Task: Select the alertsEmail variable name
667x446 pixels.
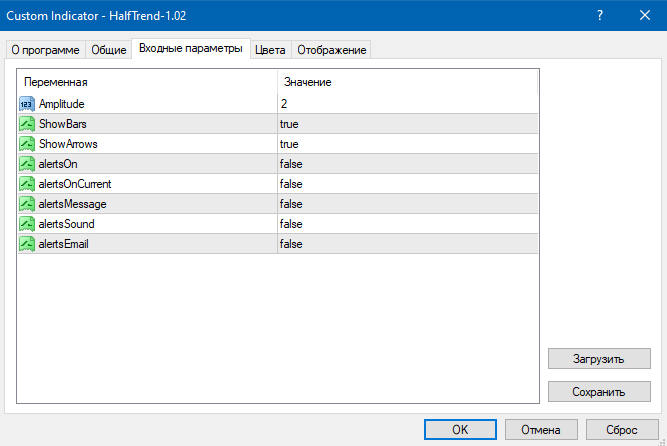Action: coord(63,244)
